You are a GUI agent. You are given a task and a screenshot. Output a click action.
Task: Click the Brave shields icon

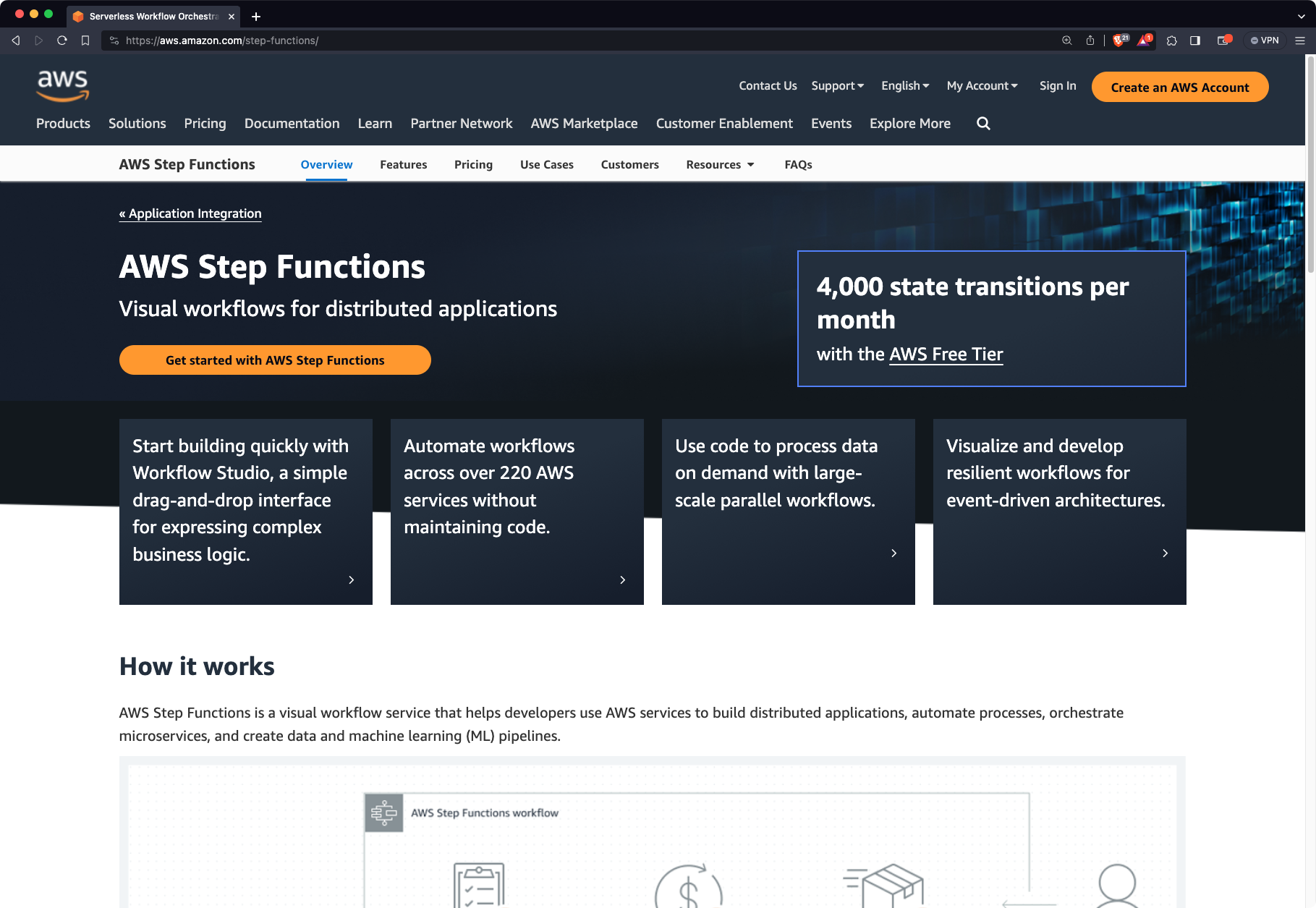(x=1119, y=41)
